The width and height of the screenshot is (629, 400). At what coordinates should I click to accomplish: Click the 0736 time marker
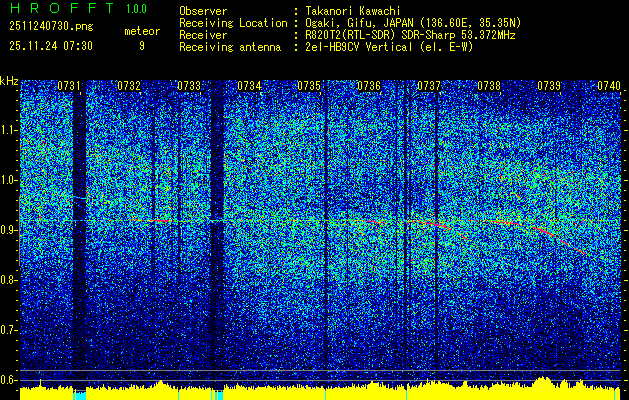tap(369, 86)
